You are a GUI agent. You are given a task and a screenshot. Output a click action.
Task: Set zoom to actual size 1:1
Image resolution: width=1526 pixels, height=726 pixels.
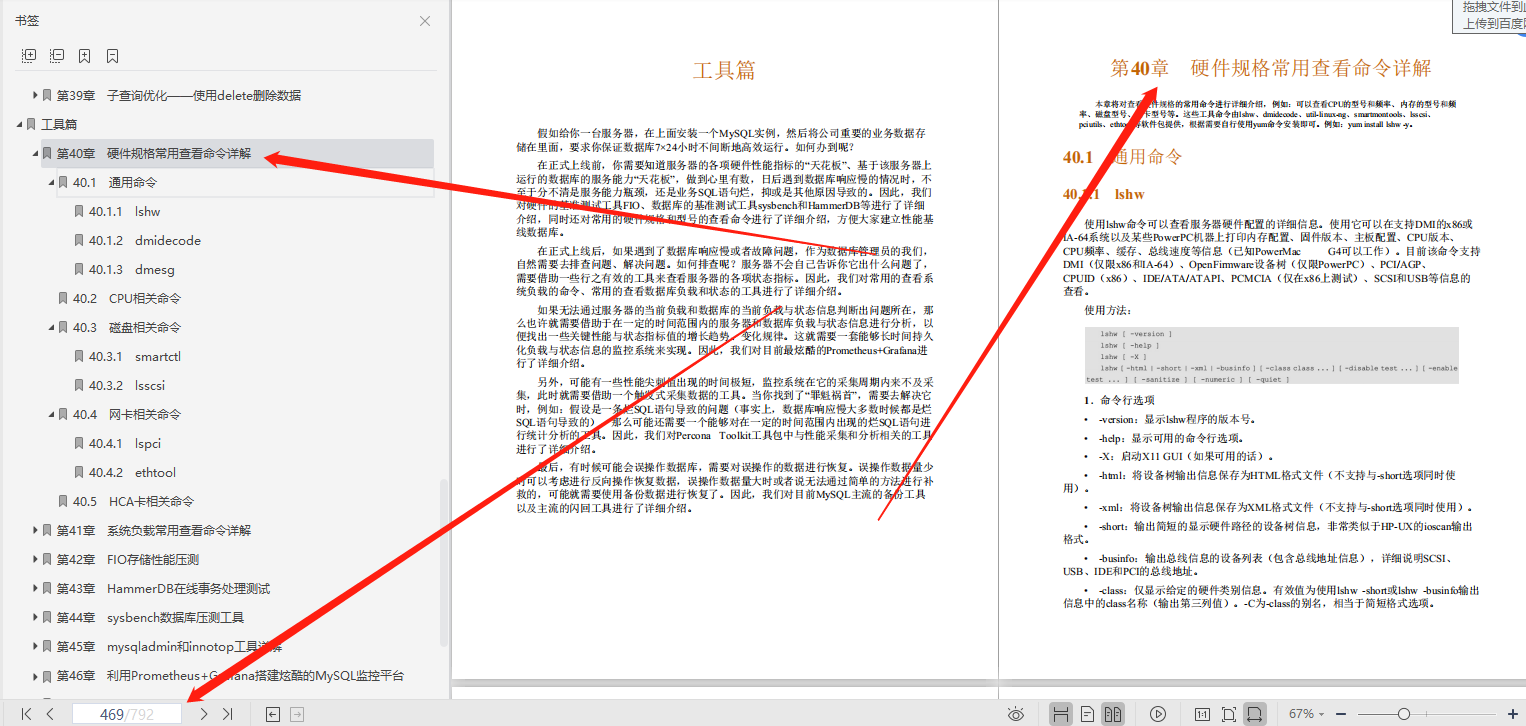pyautogui.click(x=1203, y=712)
